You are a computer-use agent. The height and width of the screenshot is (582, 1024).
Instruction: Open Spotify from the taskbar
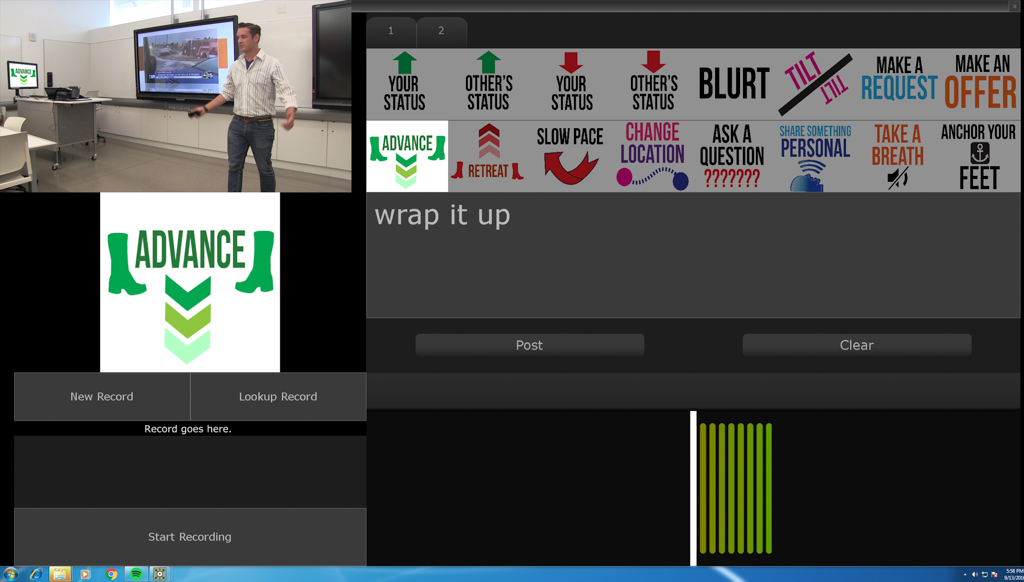click(136, 574)
